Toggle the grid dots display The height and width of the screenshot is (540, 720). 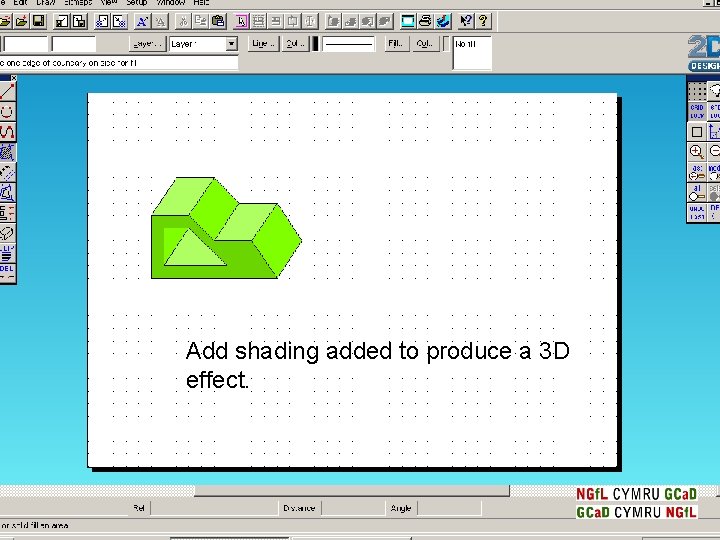[x=697, y=91]
